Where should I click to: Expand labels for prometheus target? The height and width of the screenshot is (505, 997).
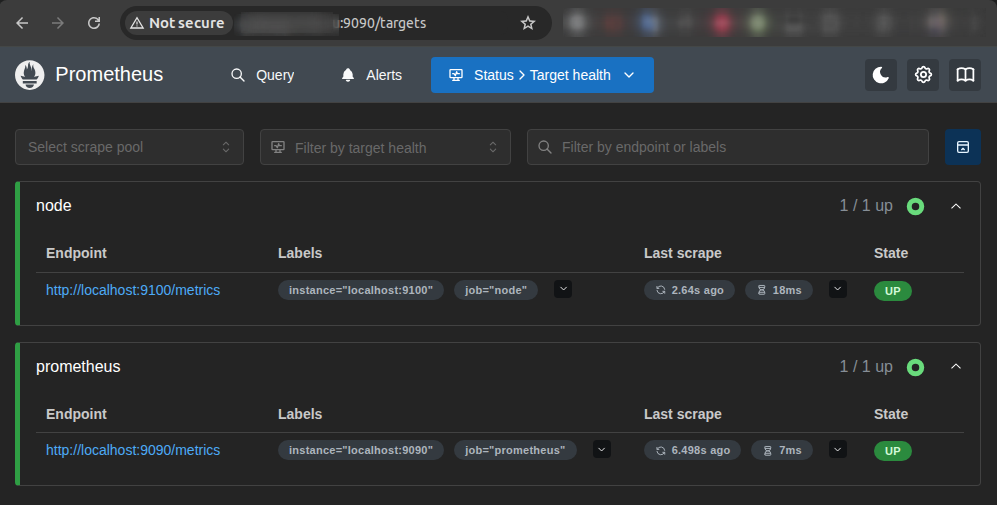coord(602,449)
